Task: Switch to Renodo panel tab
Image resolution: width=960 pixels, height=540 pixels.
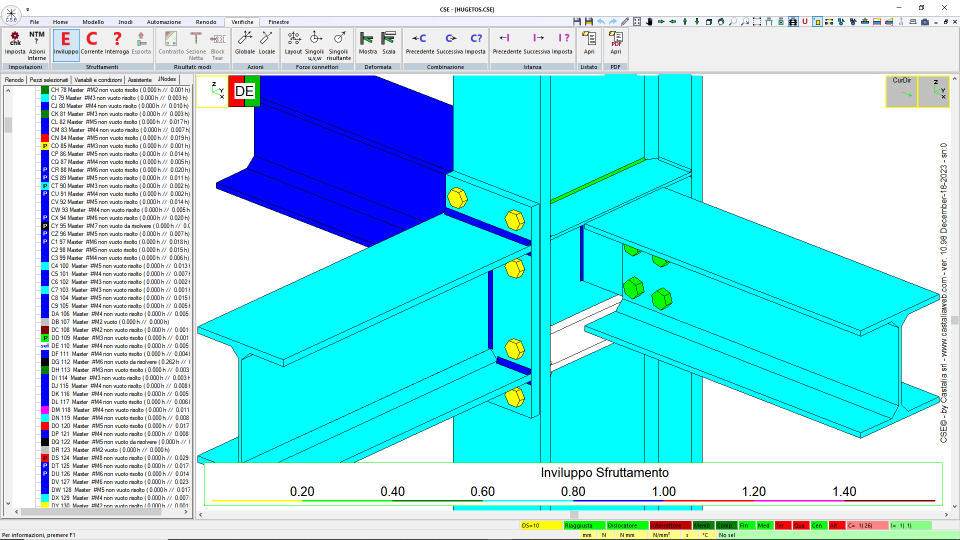Action: tap(14, 80)
